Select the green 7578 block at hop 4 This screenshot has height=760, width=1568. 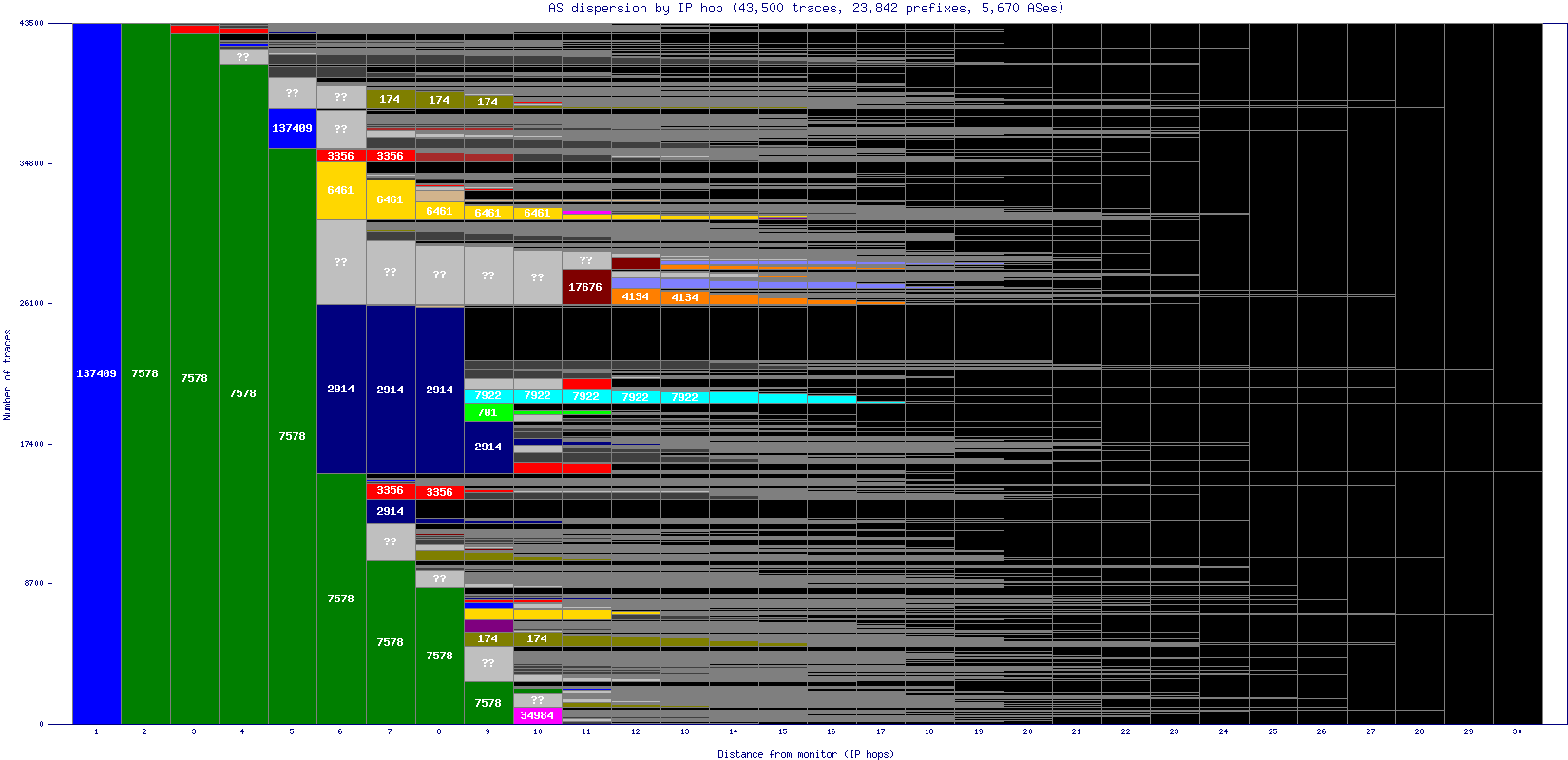click(x=243, y=393)
